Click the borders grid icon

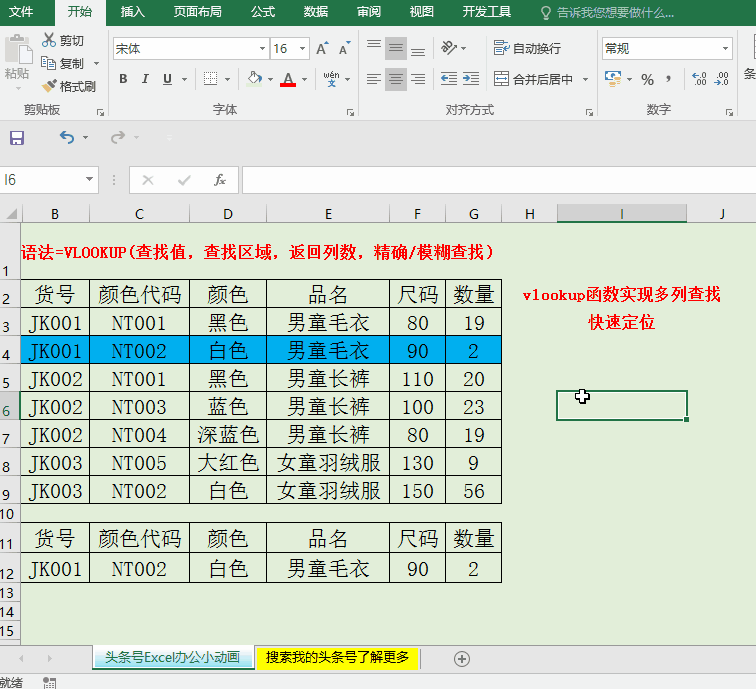point(210,79)
